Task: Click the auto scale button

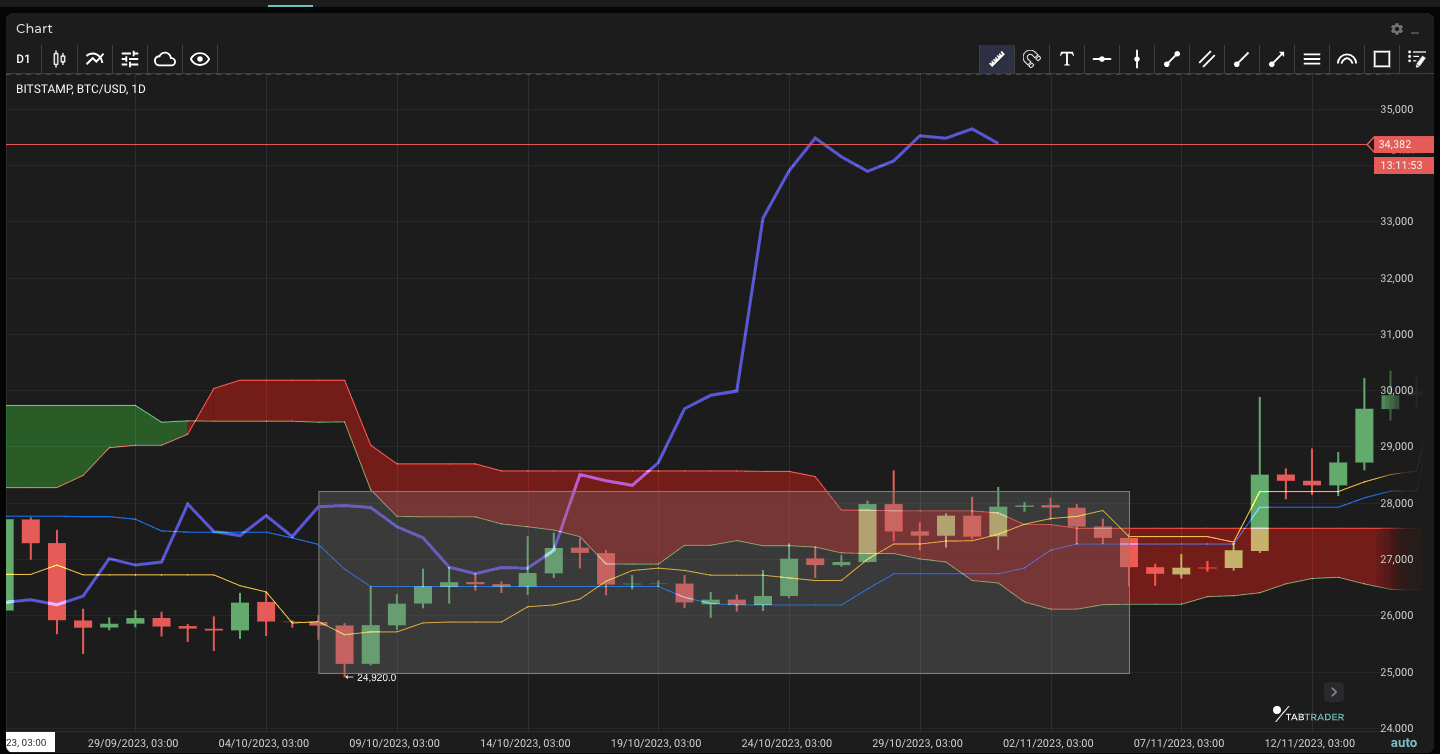Action: click(x=1404, y=743)
